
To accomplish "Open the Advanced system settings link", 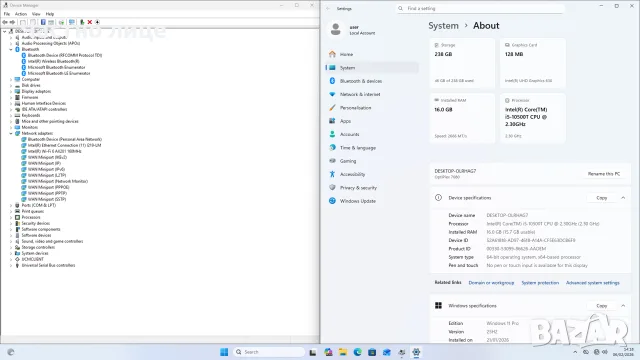I will point(593,282).
